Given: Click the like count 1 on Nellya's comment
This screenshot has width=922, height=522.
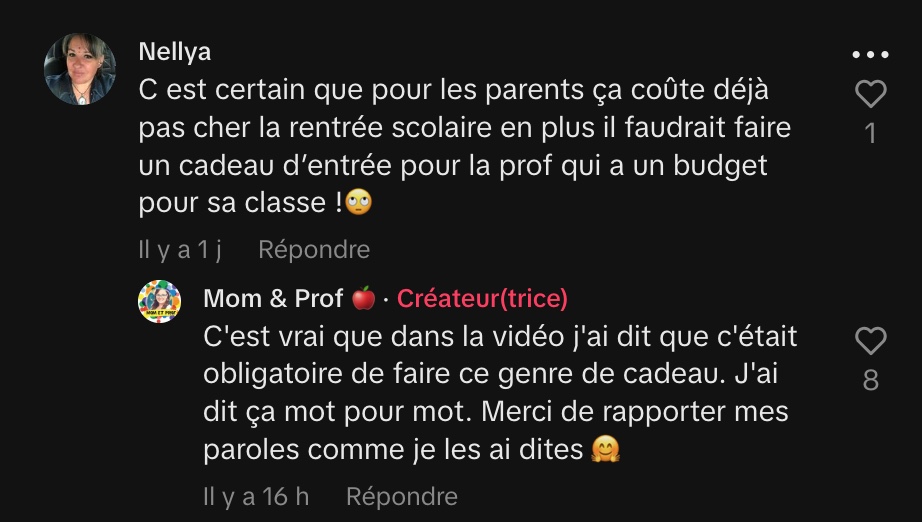Looking at the screenshot, I should tap(871, 133).
